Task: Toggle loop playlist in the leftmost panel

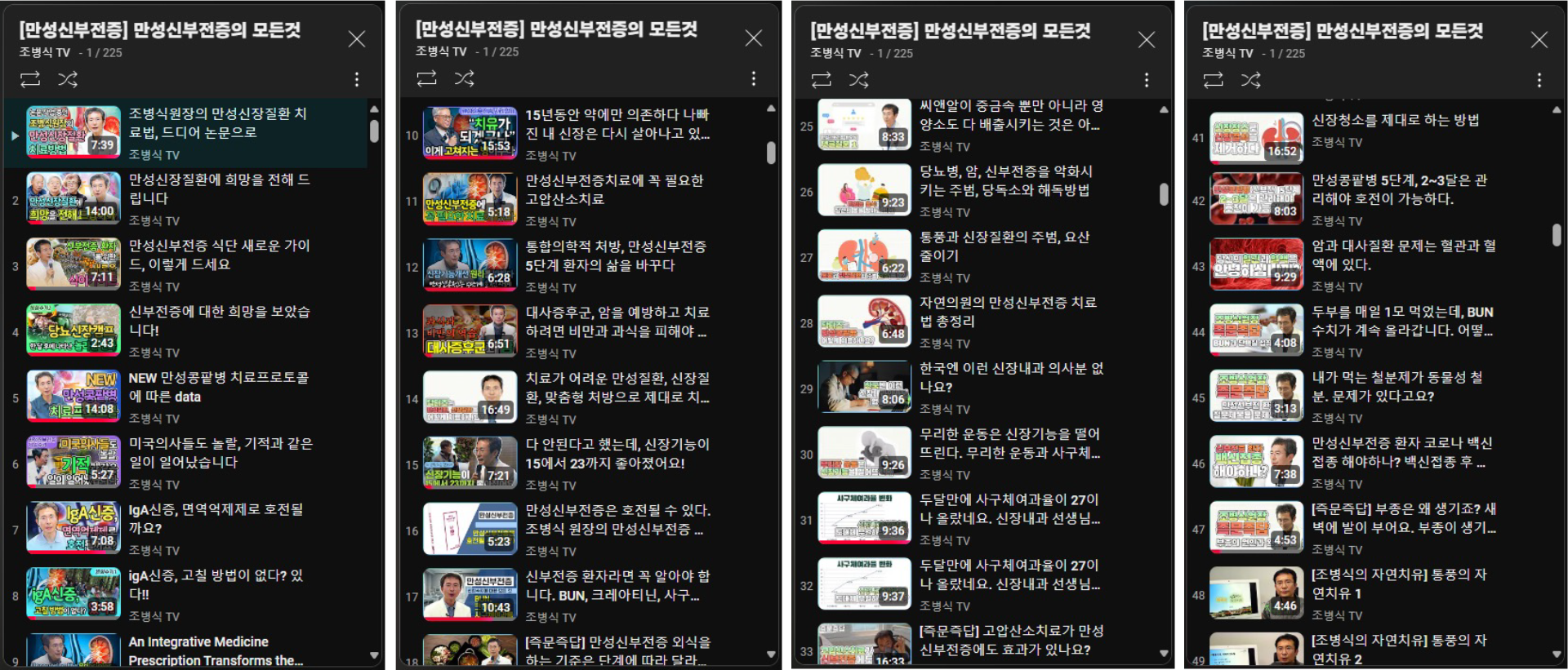Action: pyautogui.click(x=30, y=79)
